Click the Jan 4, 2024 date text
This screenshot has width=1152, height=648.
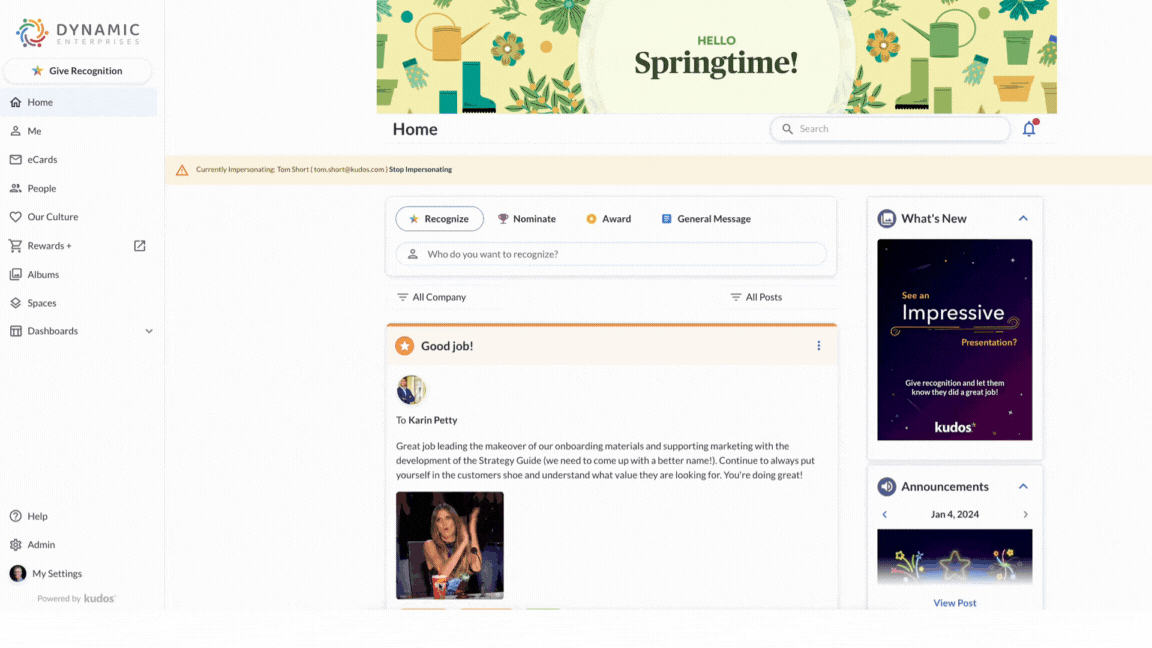[x=954, y=514]
